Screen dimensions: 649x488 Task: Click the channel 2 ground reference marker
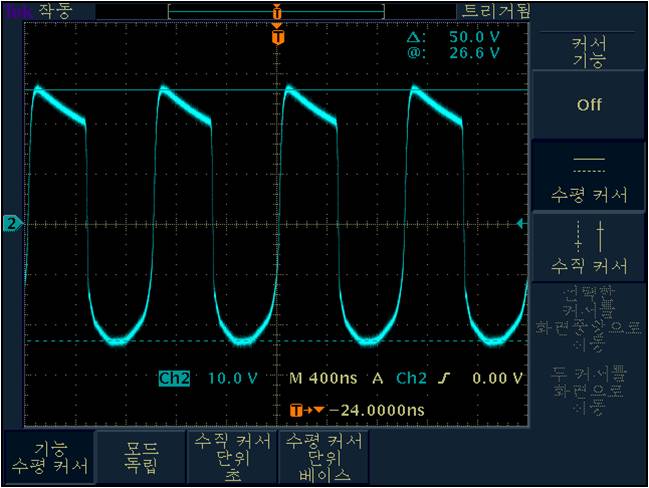(x=13, y=224)
